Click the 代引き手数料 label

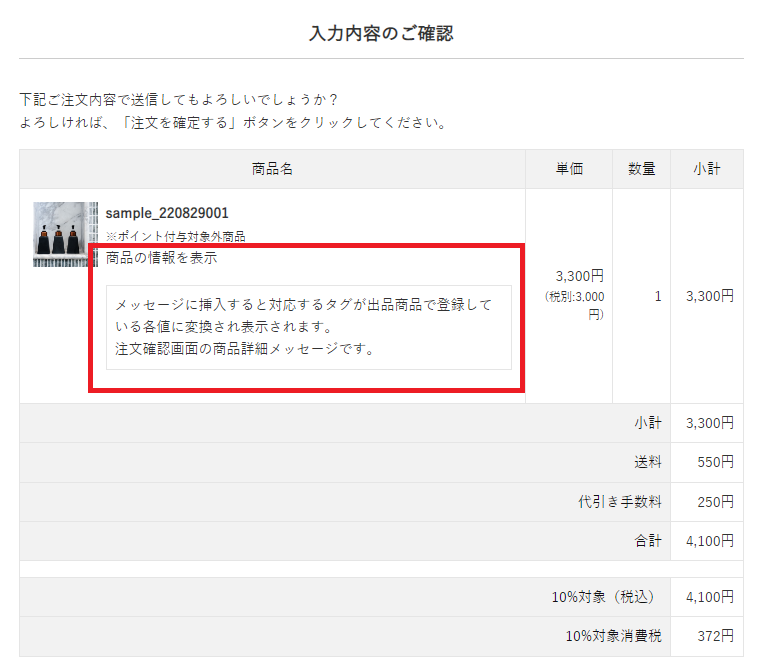click(x=620, y=502)
